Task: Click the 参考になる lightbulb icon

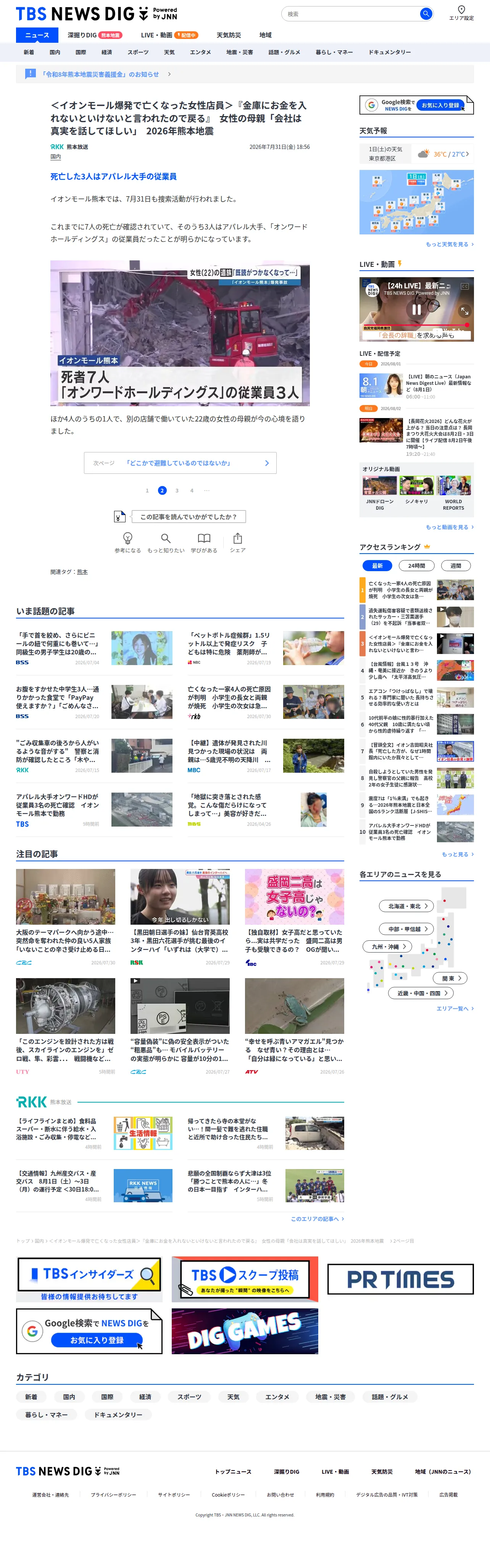Action: pos(128,538)
